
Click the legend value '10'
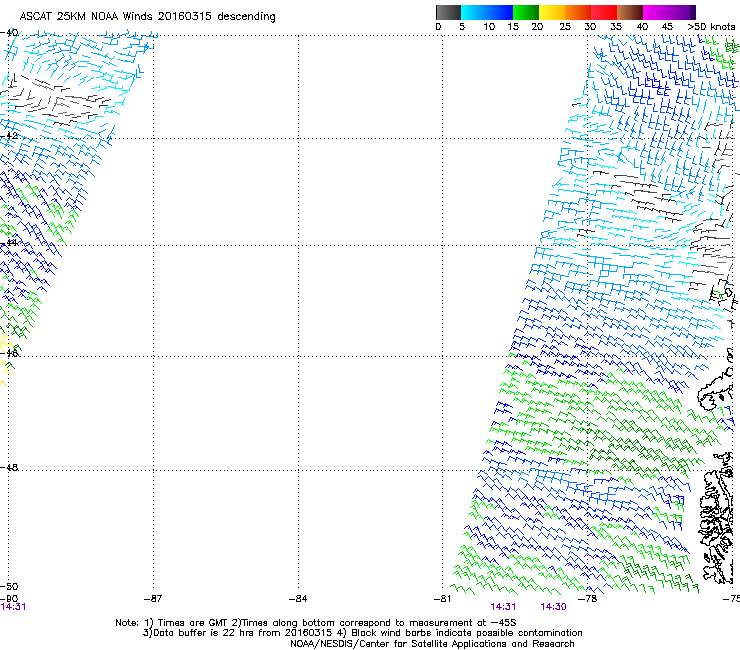click(489, 27)
